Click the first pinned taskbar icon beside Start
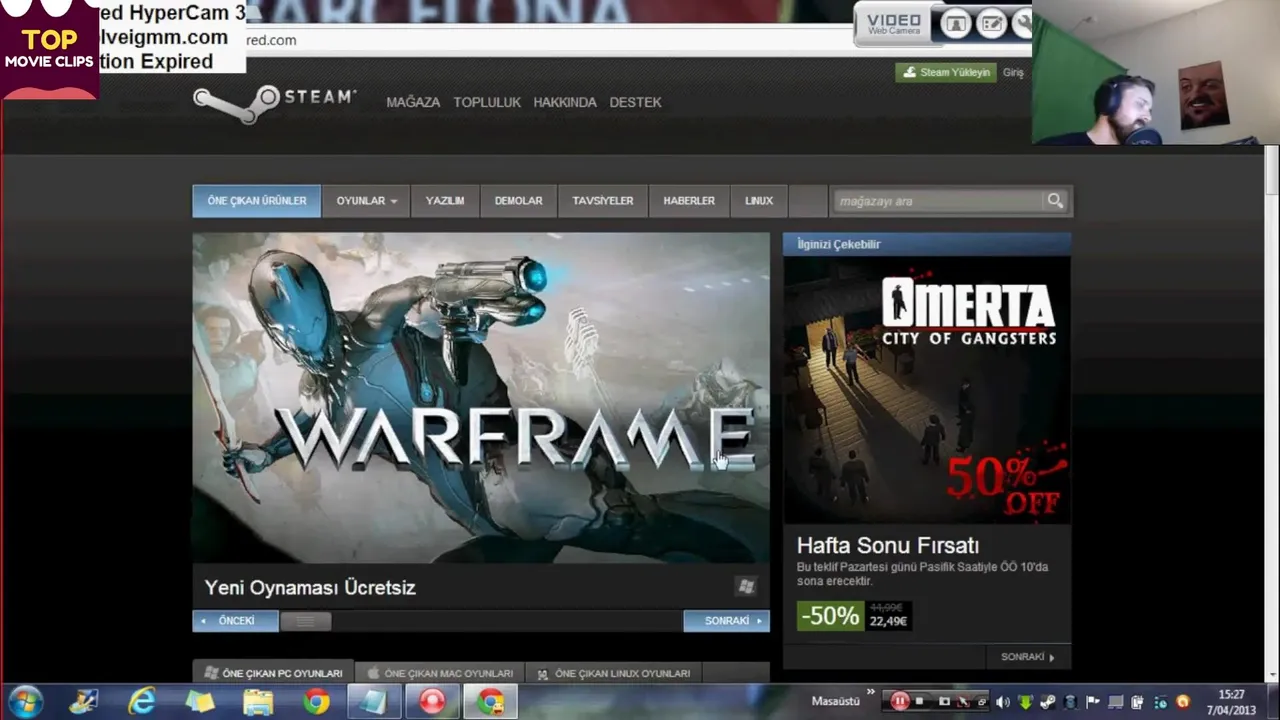 [x=83, y=702]
